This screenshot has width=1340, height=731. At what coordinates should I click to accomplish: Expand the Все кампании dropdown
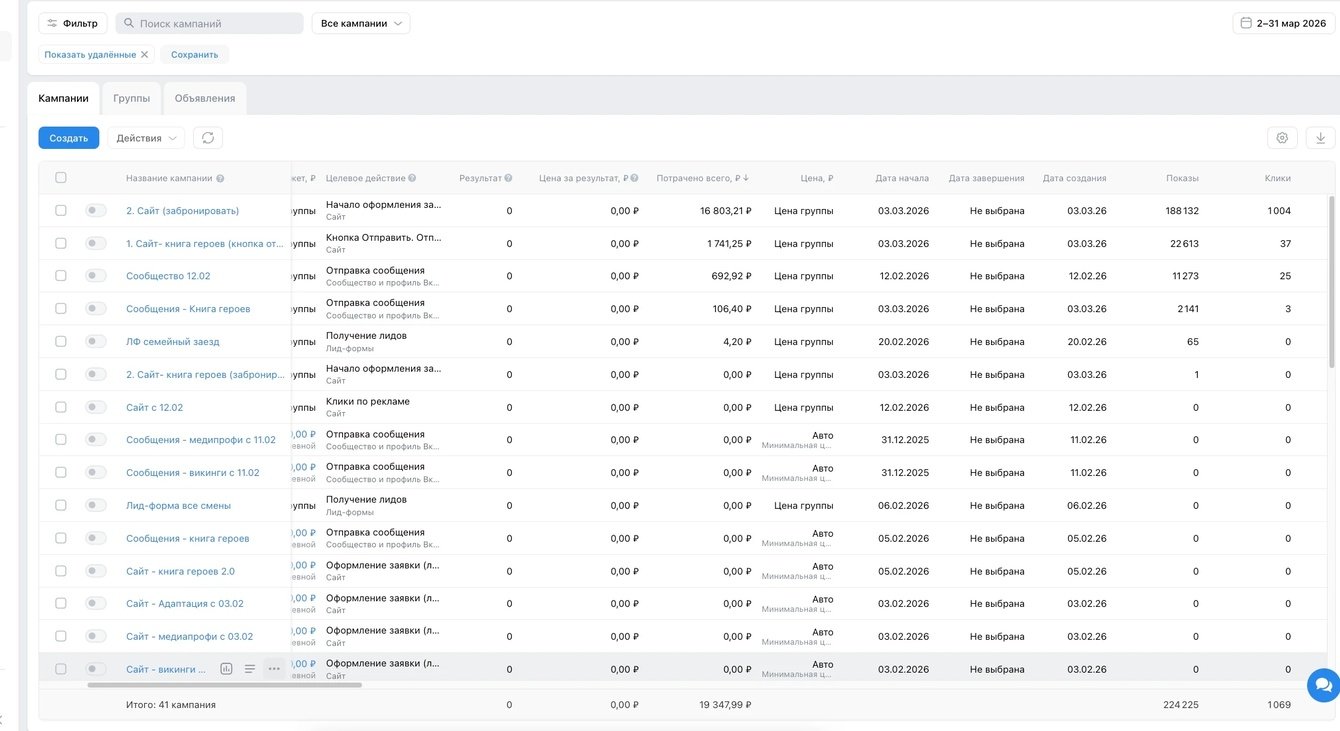point(361,23)
